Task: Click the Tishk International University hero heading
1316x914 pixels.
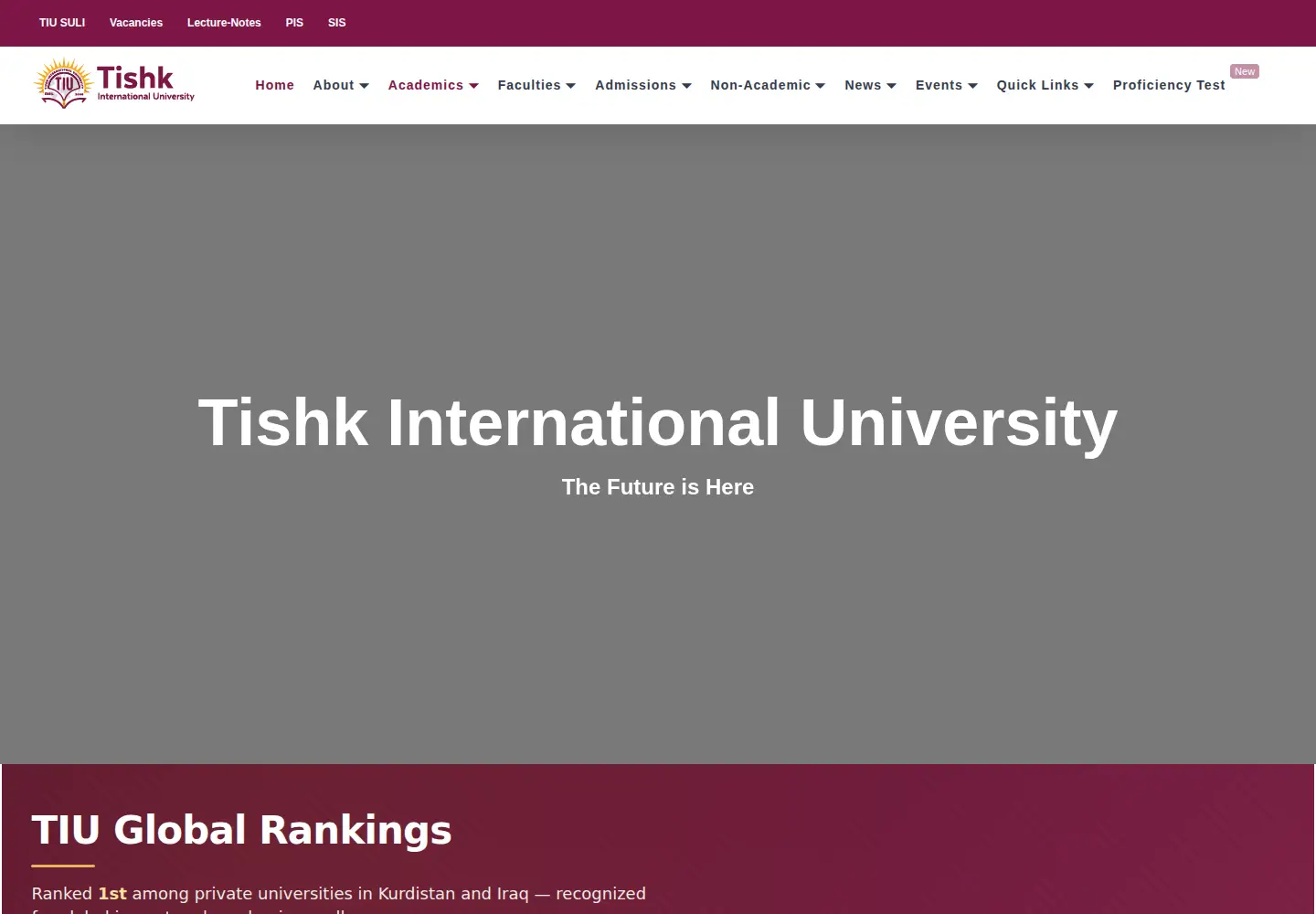Action: (x=658, y=422)
